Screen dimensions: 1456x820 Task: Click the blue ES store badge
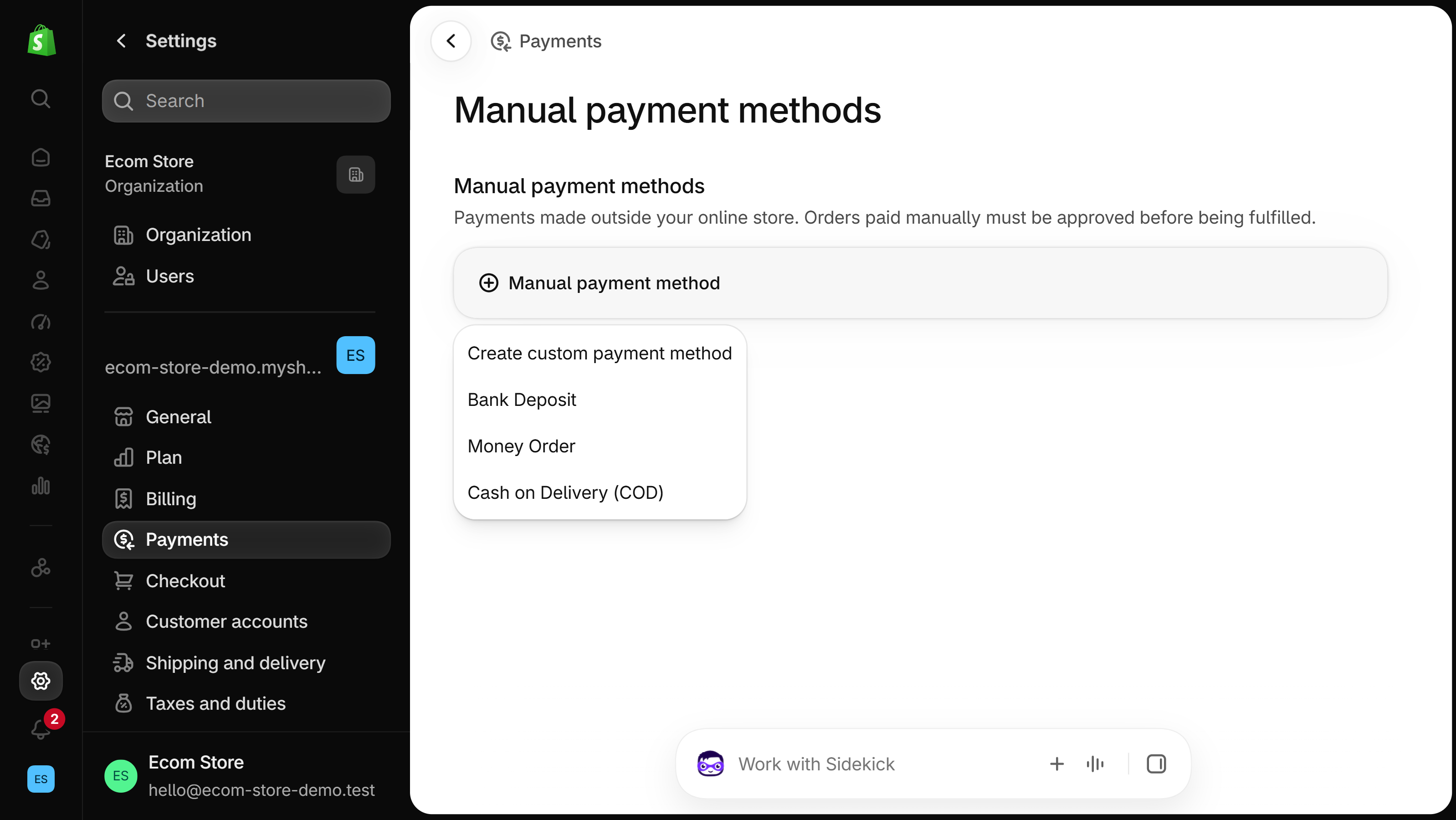coord(355,355)
